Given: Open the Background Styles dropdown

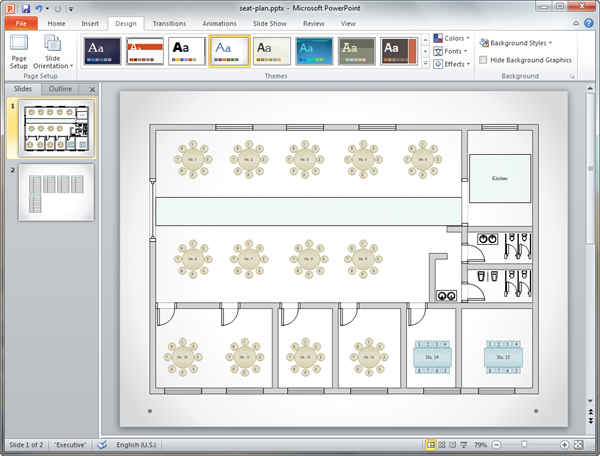Looking at the screenshot, I should pyautogui.click(x=516, y=43).
